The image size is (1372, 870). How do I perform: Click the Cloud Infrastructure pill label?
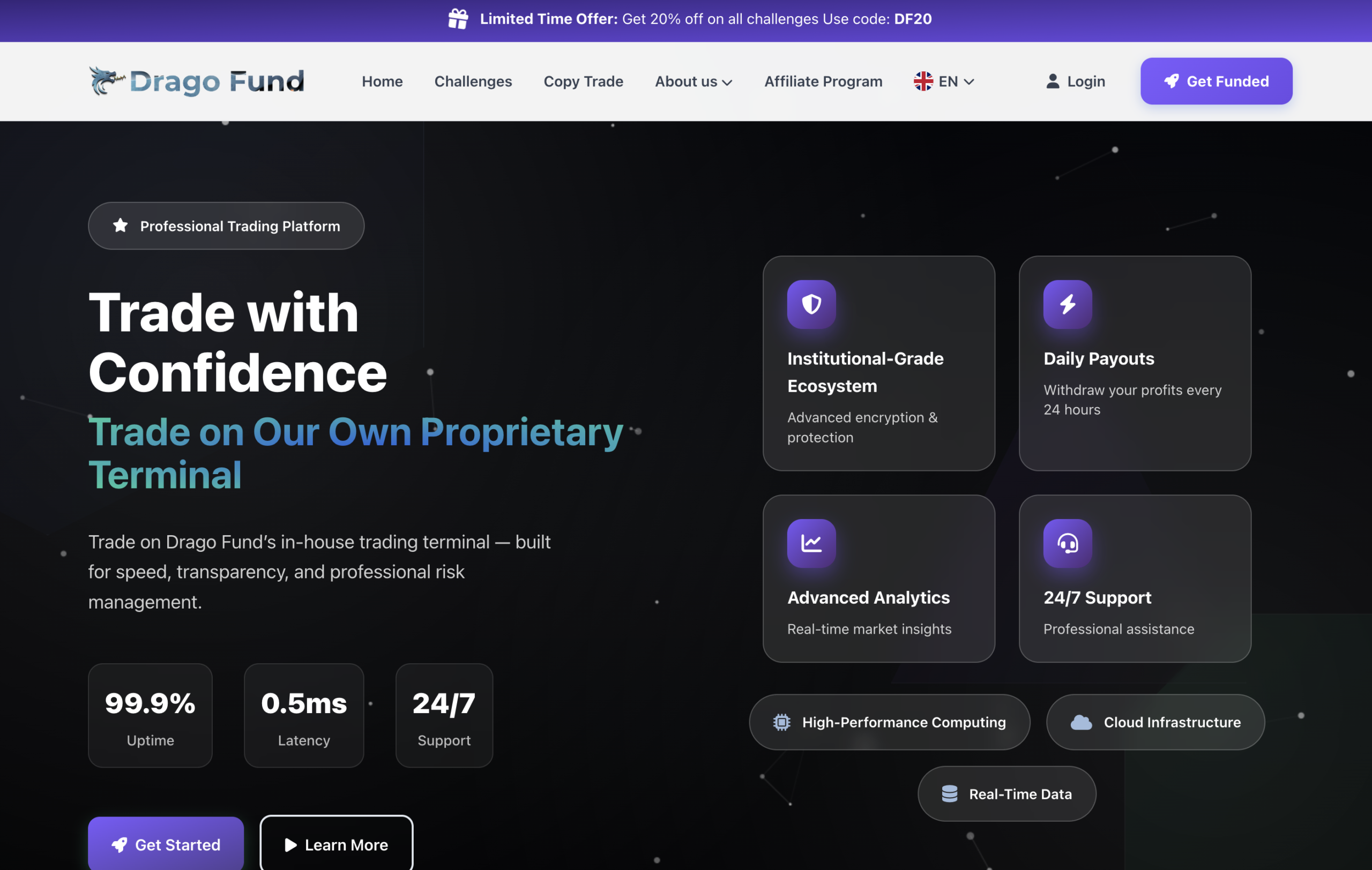(x=1172, y=722)
